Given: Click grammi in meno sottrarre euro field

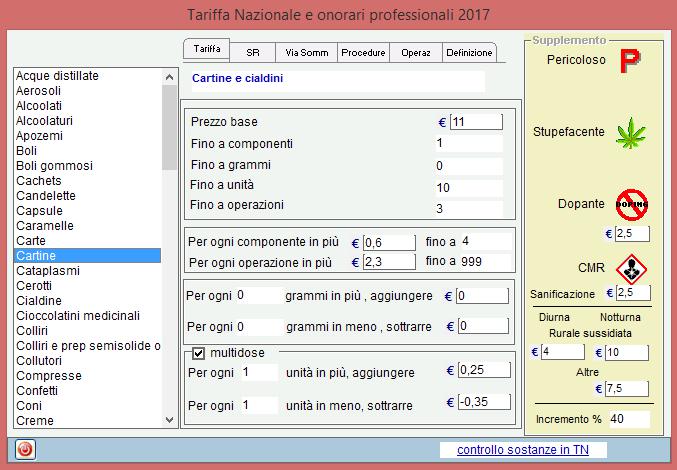Looking at the screenshot, I should pyautogui.click(x=484, y=326).
